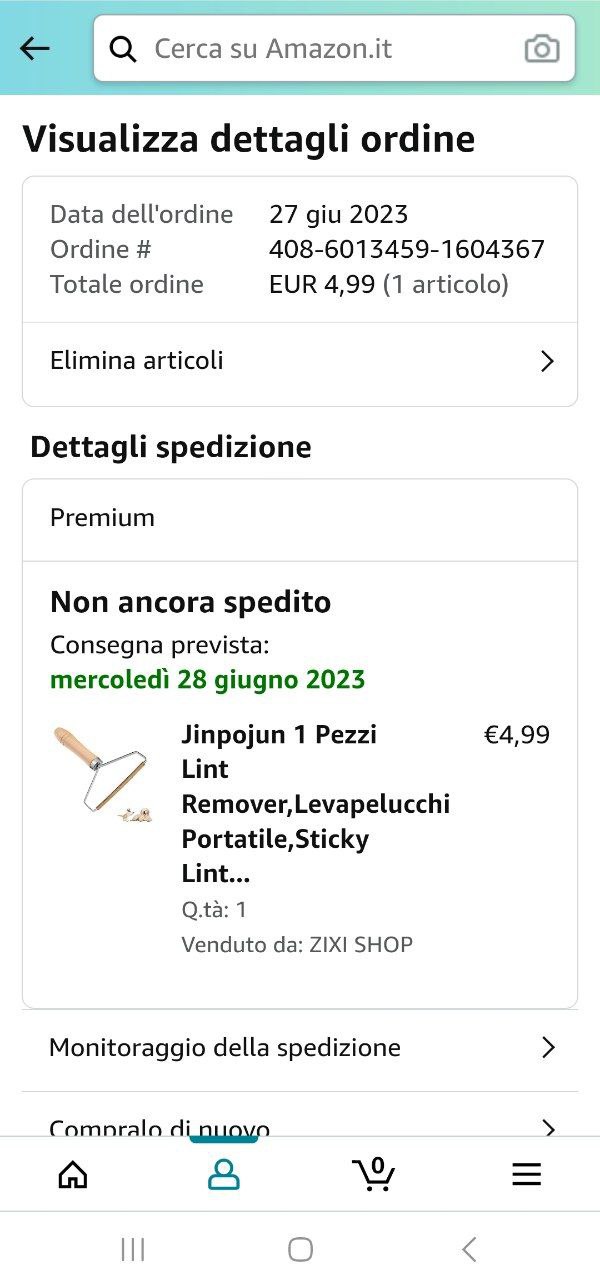600x1280 pixels.
Task: Tap the back arrow icon
Action: [x=35, y=48]
